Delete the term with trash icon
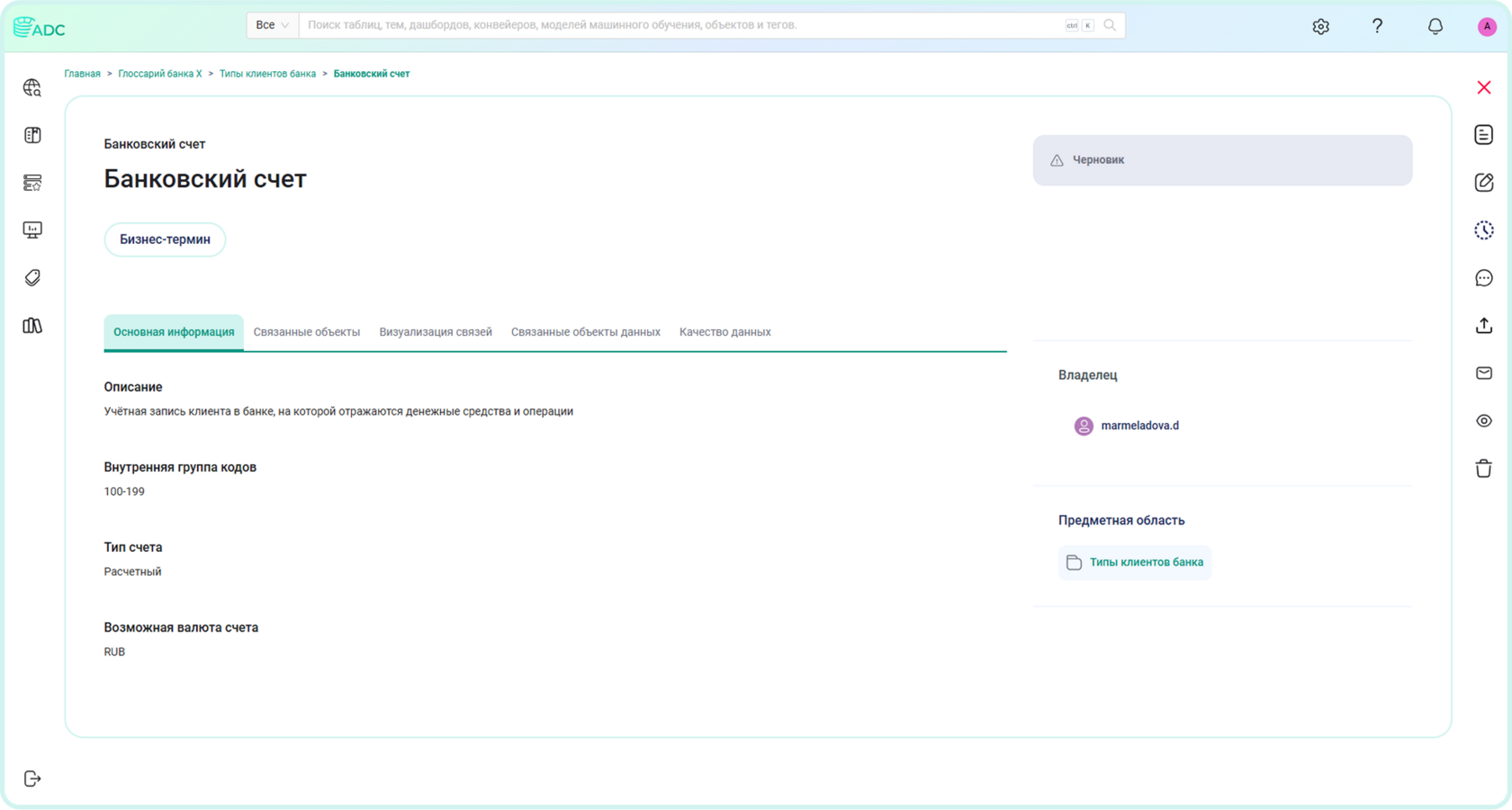 click(1484, 468)
